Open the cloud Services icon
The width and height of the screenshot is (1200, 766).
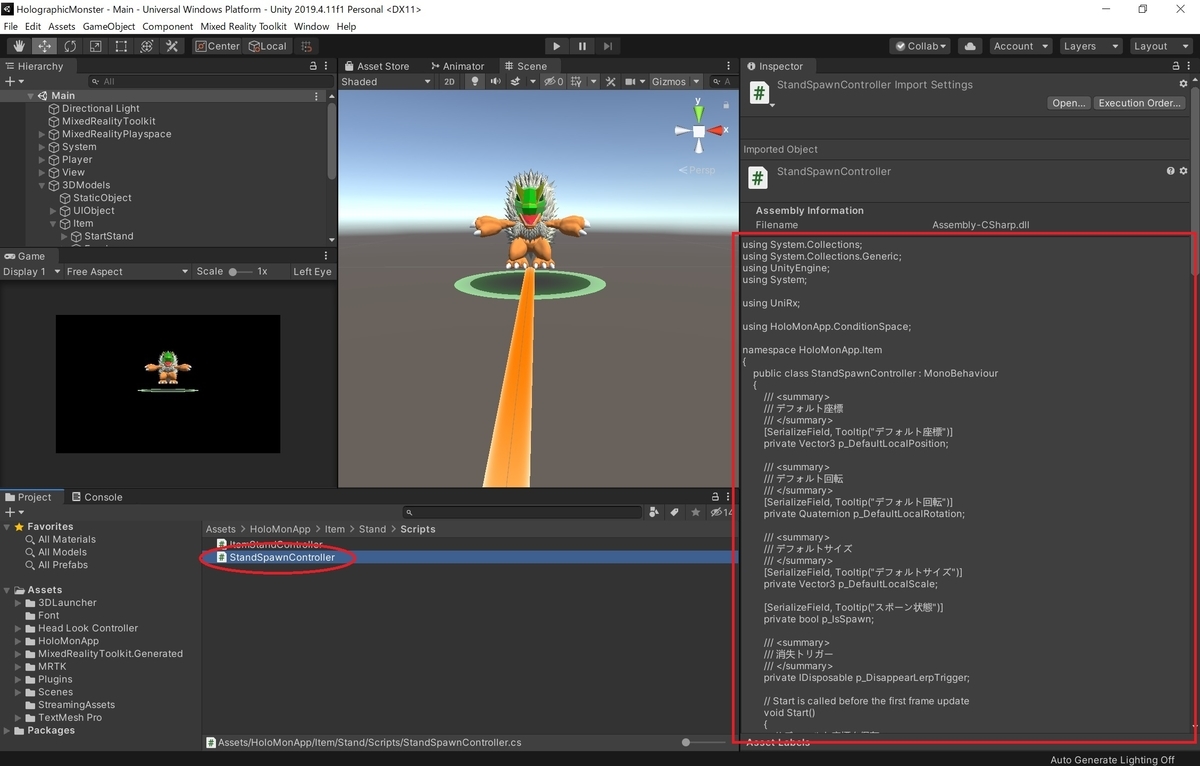coord(969,46)
